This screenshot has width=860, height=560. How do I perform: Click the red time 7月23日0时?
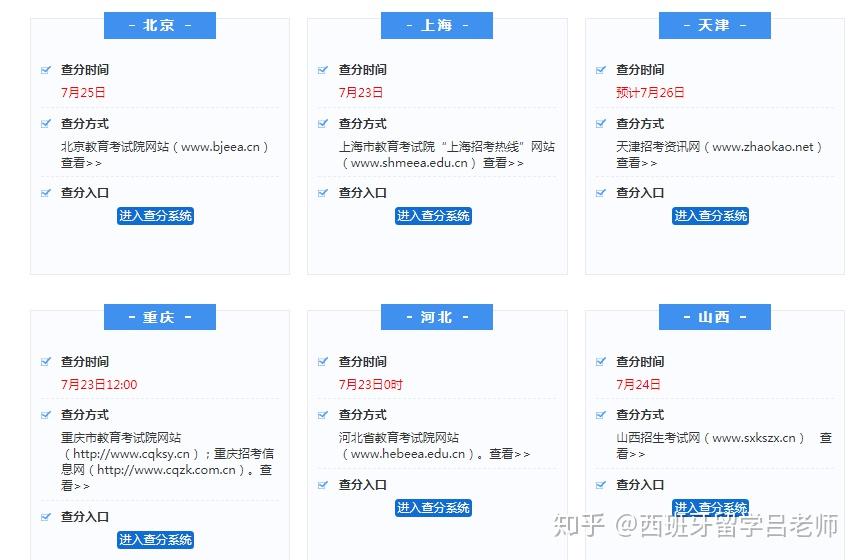(371, 384)
